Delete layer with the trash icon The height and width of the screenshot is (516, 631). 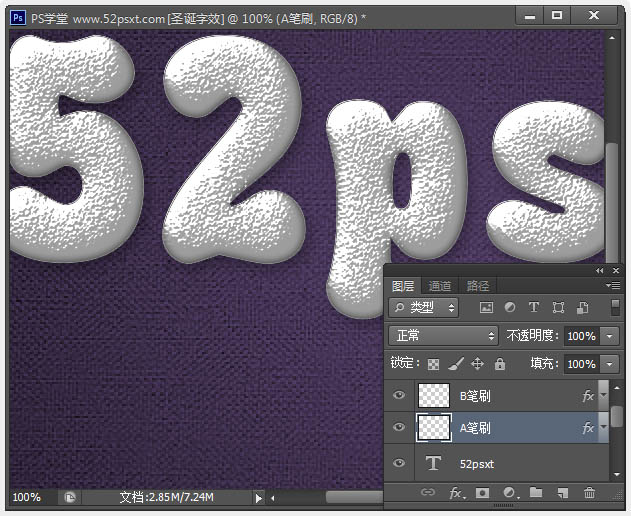coord(589,493)
